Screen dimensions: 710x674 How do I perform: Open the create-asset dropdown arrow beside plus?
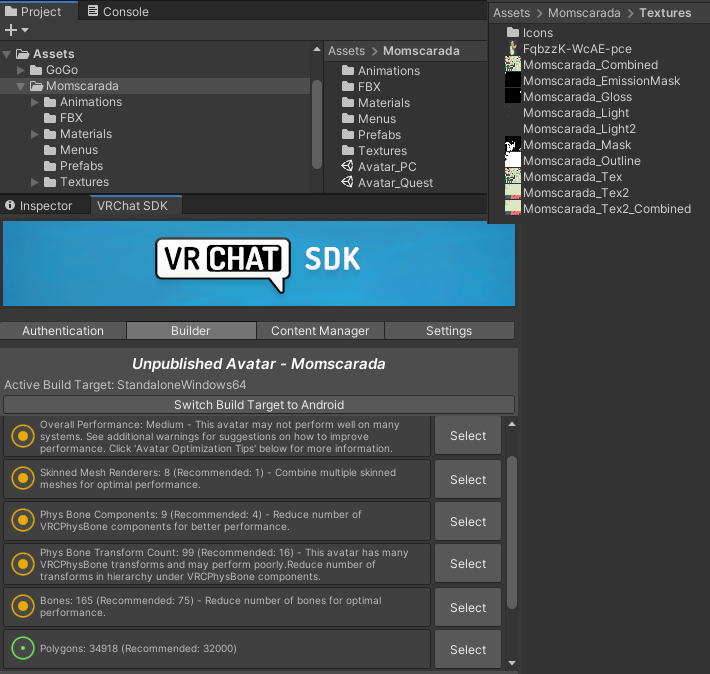point(25,30)
